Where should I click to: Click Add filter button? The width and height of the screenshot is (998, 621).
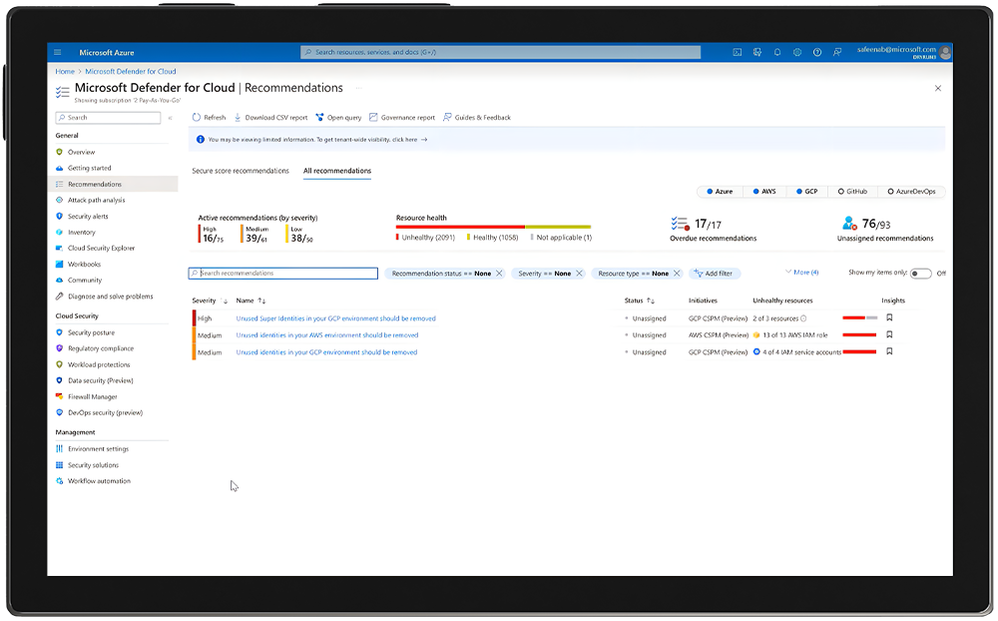point(713,274)
